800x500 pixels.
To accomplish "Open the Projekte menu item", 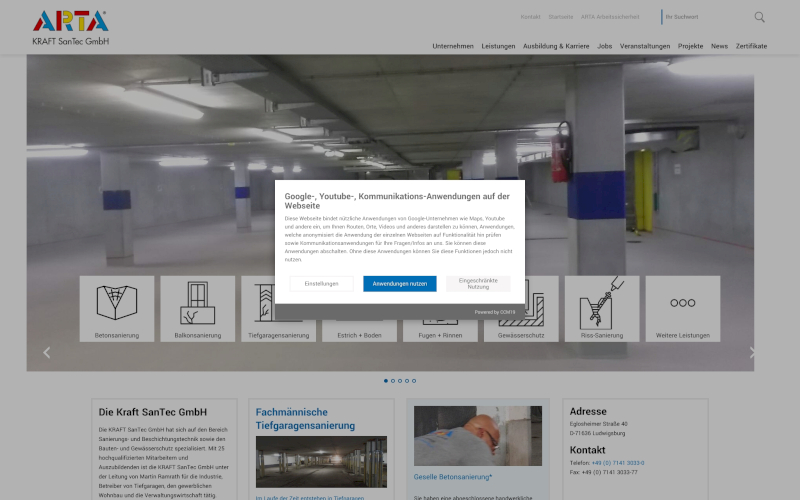I will pyautogui.click(x=690, y=46).
